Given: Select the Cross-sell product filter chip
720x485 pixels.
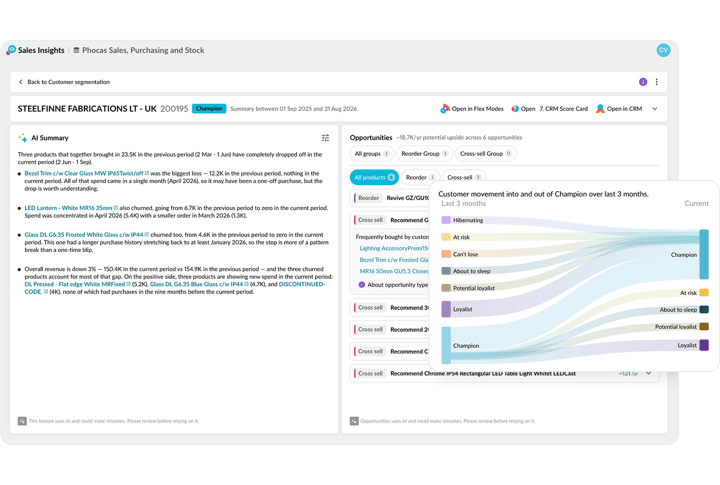Looking at the screenshot, I should tap(464, 177).
